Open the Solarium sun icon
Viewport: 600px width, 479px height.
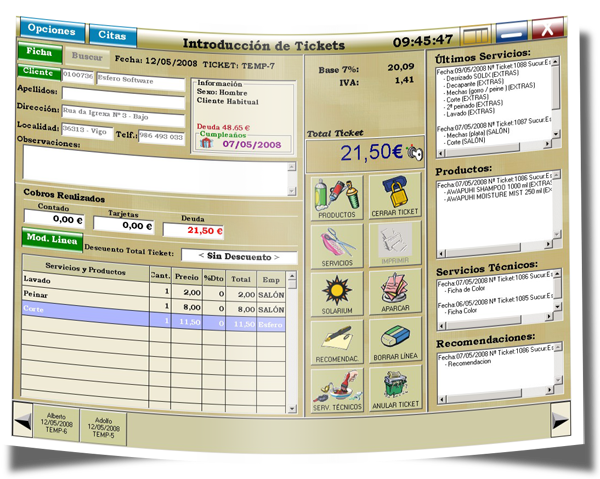(x=337, y=294)
